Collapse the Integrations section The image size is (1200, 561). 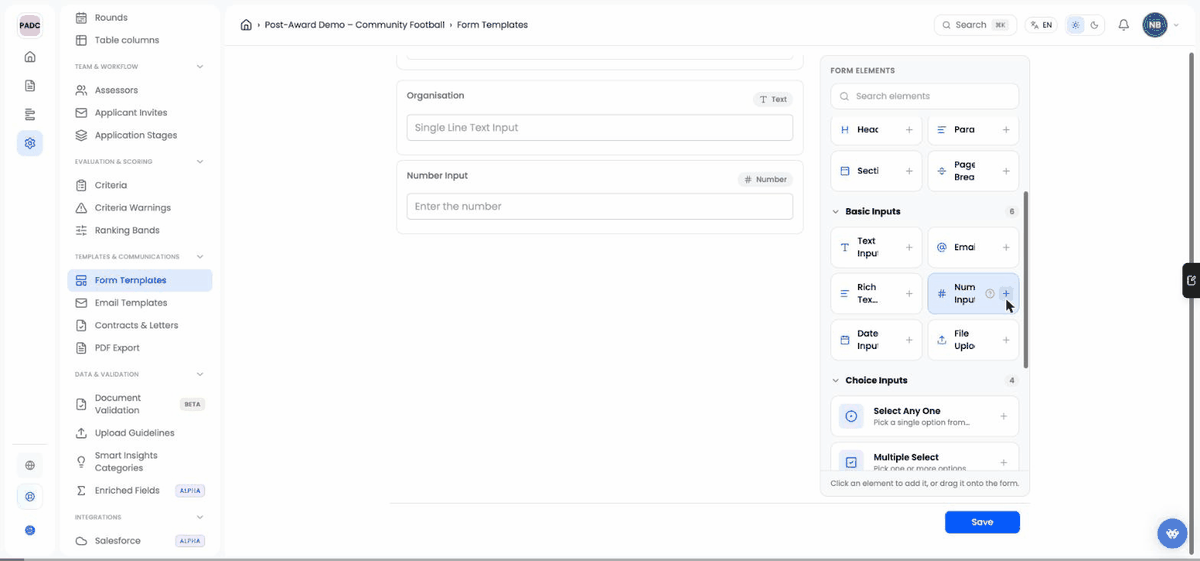pyautogui.click(x=200, y=517)
